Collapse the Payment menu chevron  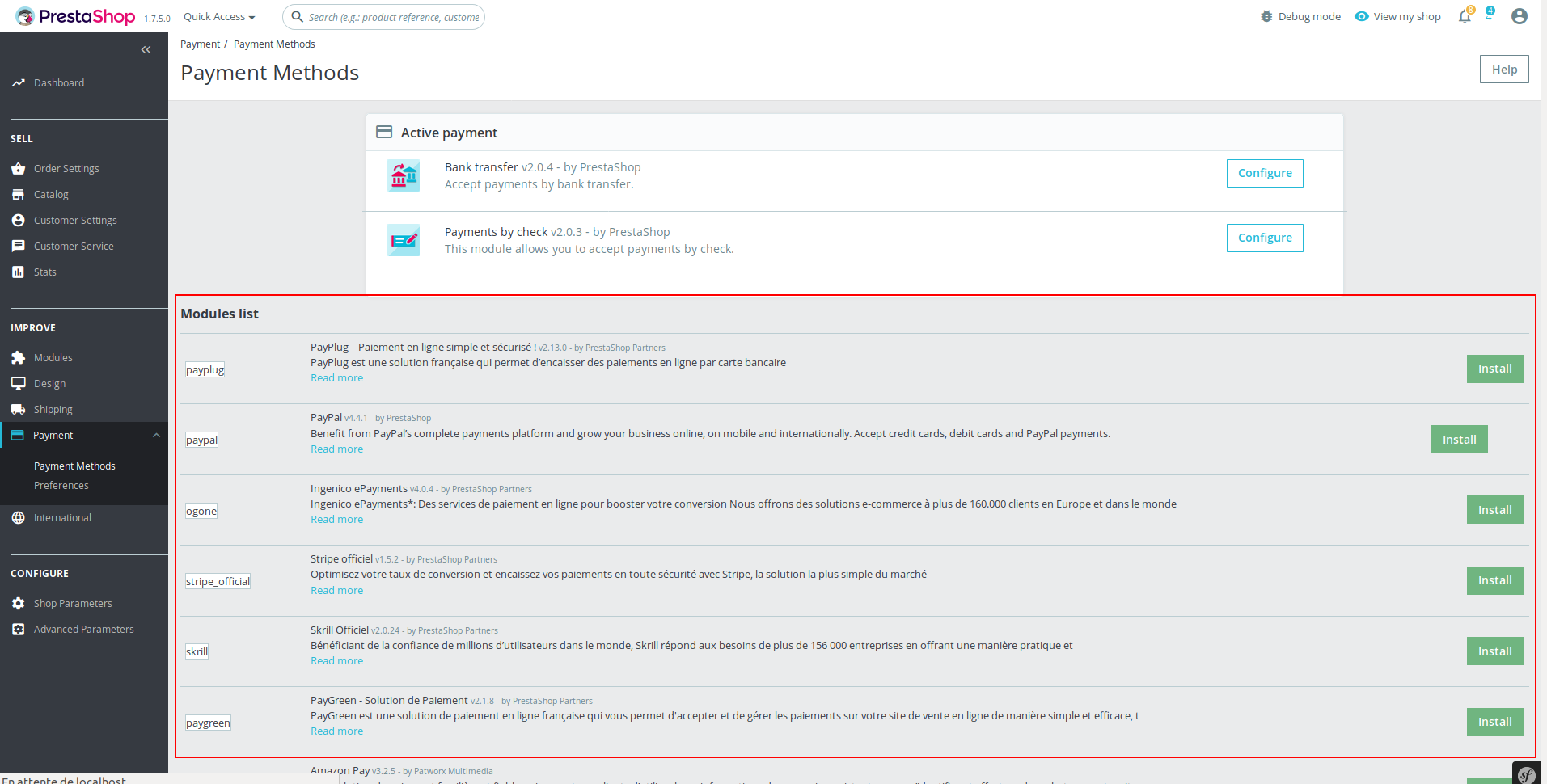tap(156, 436)
